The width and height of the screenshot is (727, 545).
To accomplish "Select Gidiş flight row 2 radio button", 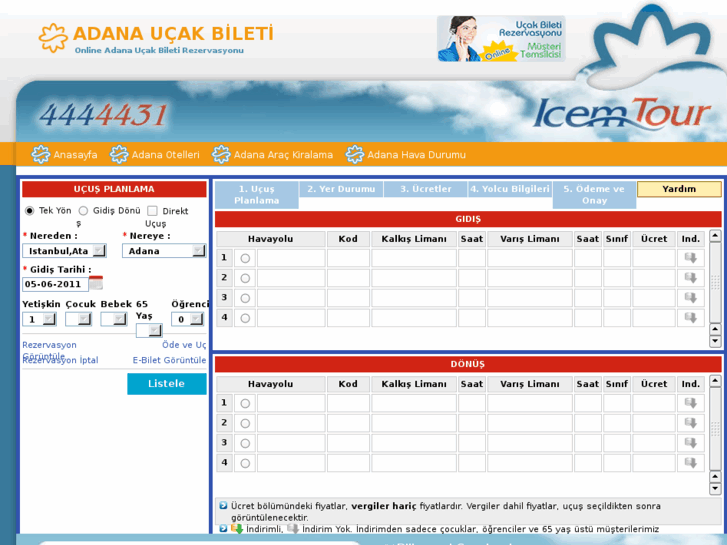I will click(245, 278).
